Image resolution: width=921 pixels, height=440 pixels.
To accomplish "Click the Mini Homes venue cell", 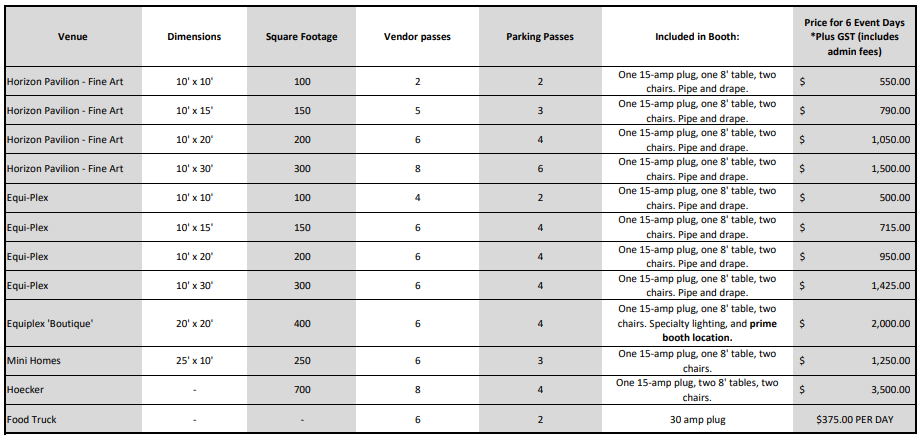I will click(x=35, y=360).
